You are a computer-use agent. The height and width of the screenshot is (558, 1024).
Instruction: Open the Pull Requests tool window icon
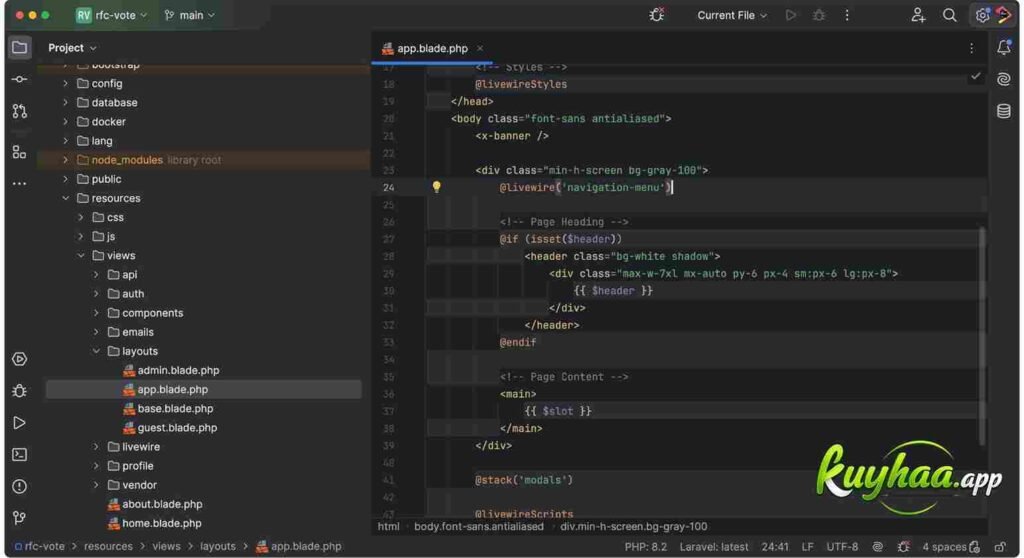click(20, 111)
